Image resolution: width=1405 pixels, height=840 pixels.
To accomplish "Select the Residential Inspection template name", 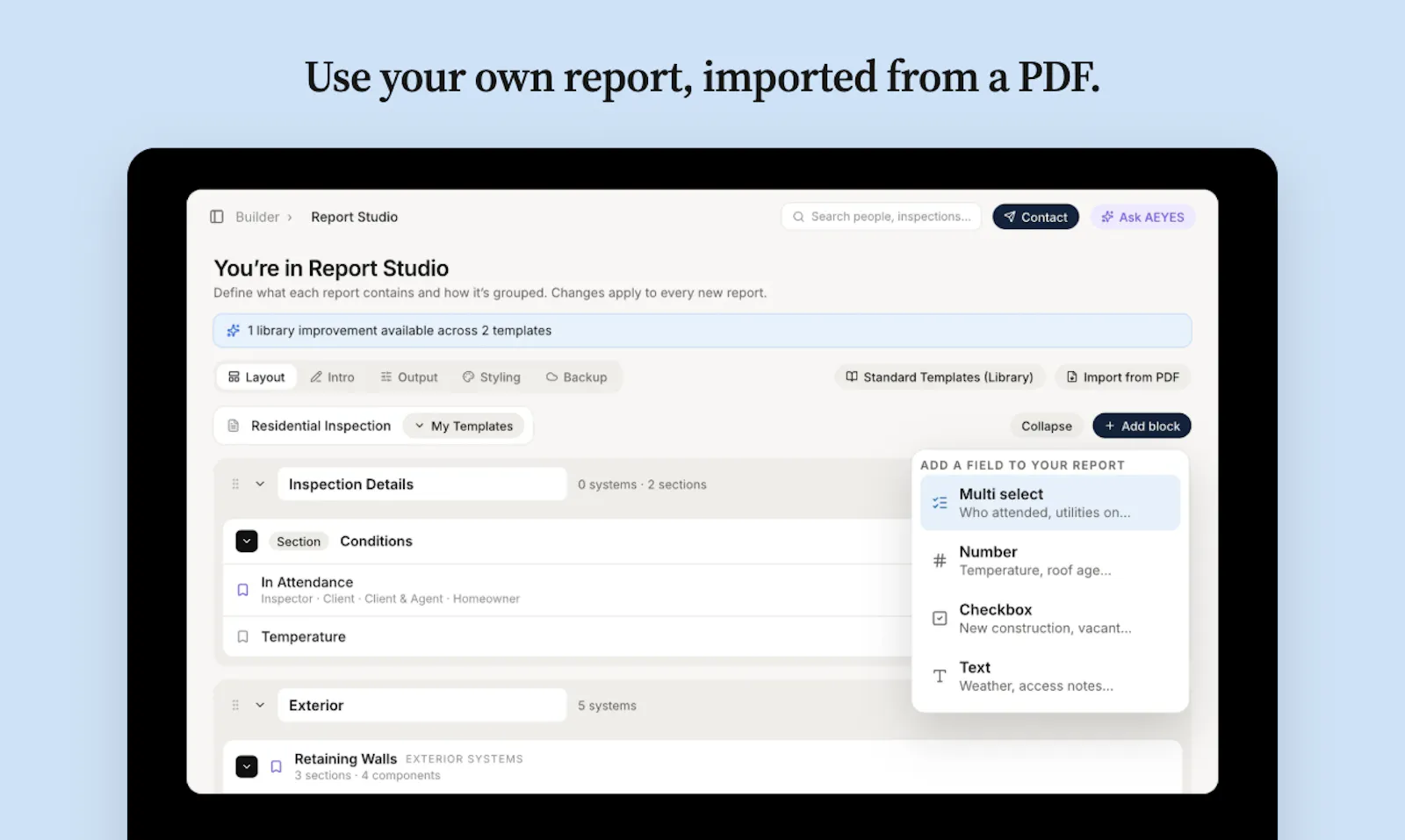I will coord(321,426).
